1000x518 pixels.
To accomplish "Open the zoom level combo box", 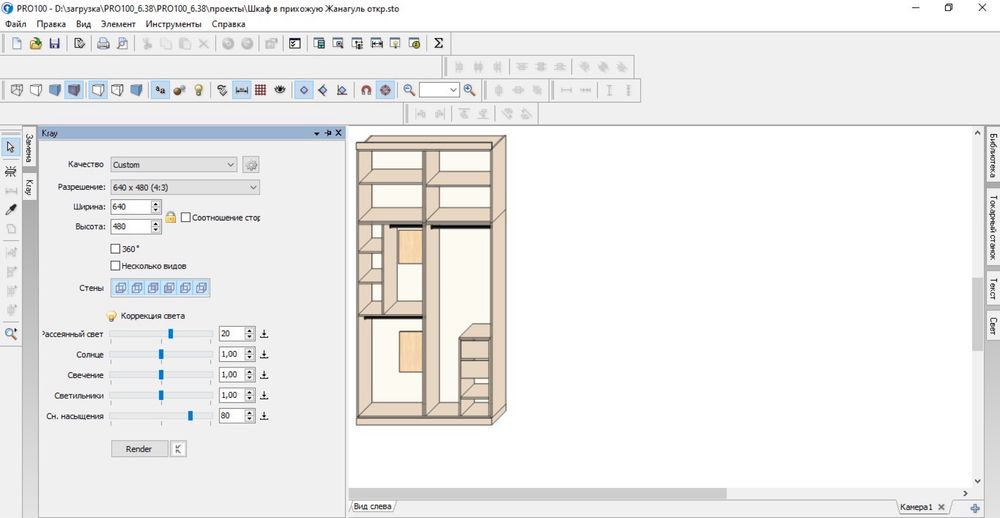I will coord(439,90).
